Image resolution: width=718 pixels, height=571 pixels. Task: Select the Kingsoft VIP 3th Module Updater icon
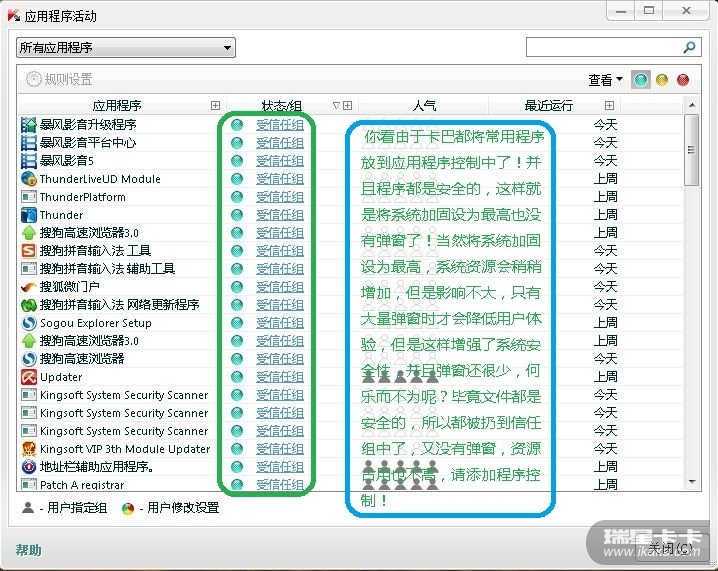coord(28,449)
